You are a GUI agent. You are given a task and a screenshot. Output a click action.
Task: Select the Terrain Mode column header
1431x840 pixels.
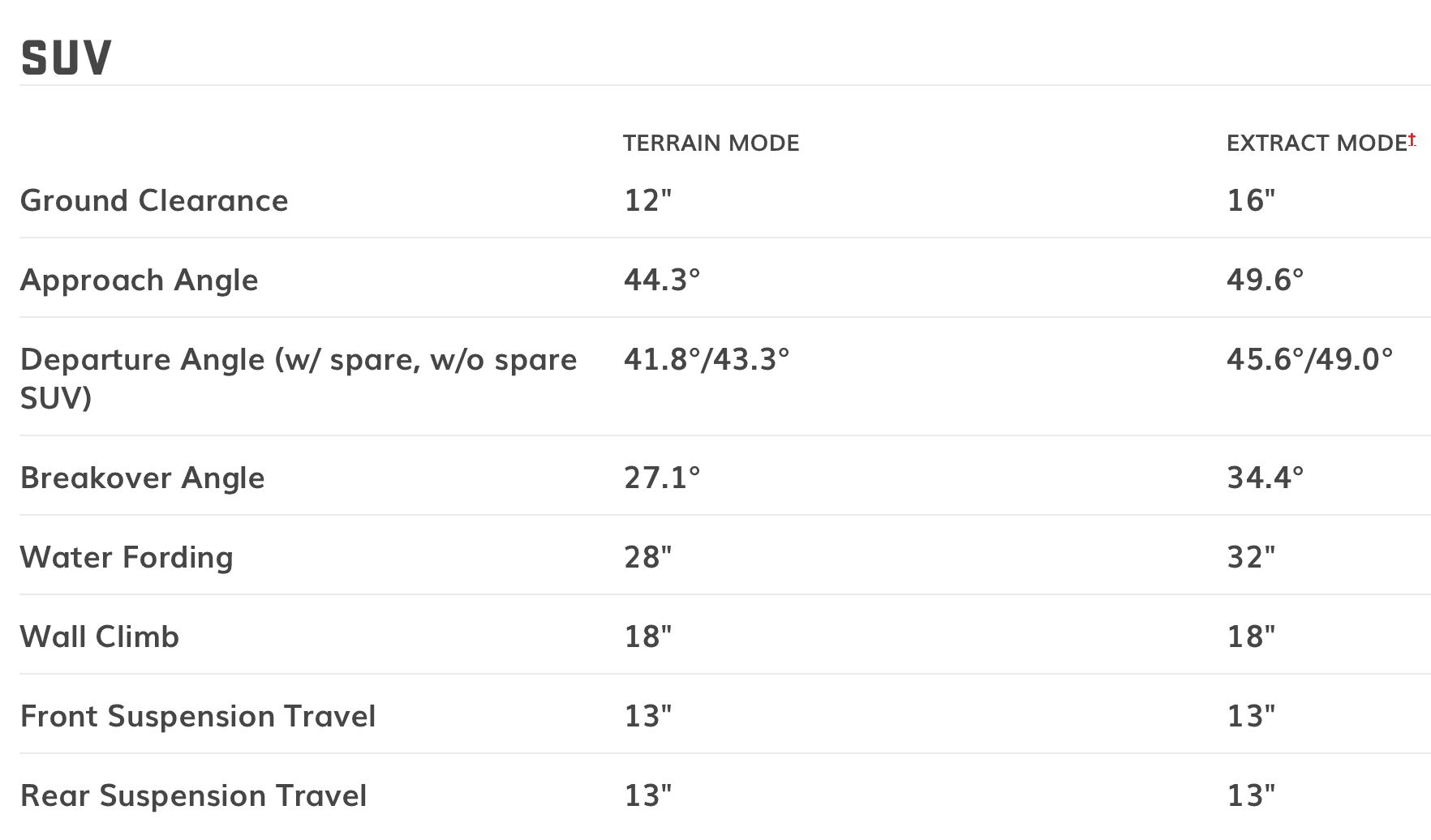(x=711, y=144)
